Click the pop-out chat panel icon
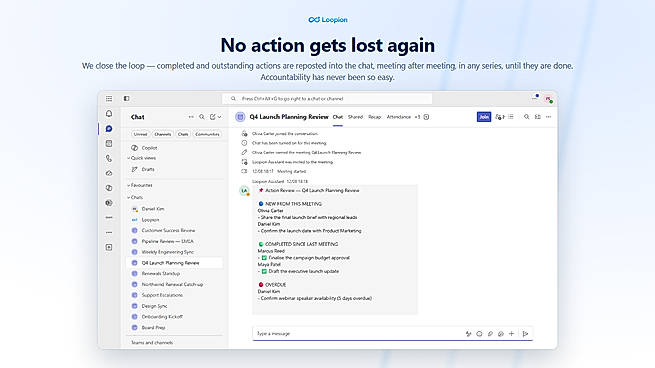The height and width of the screenshot is (368, 655). (538, 117)
